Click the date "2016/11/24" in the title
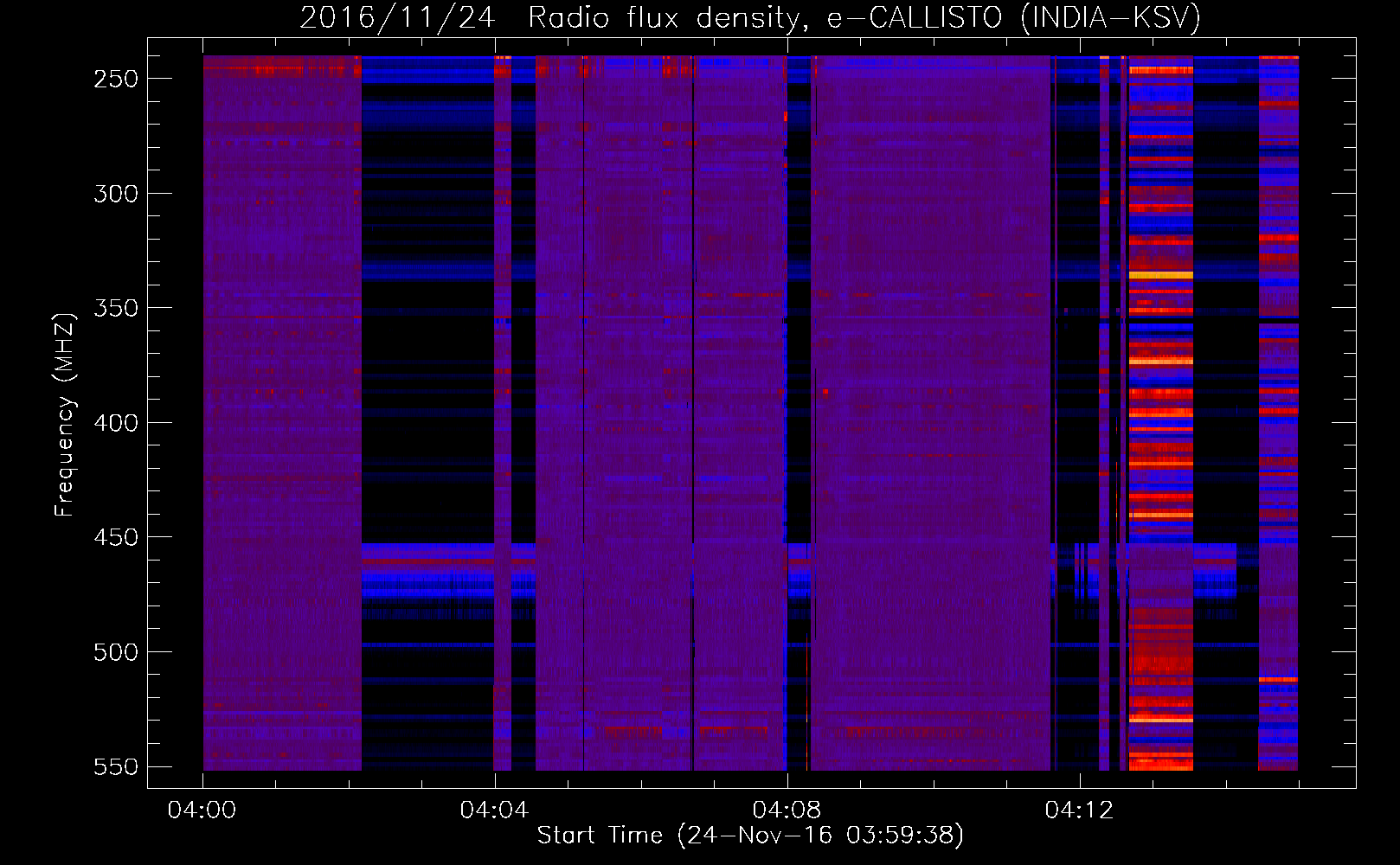1400x865 pixels. [x=397, y=17]
